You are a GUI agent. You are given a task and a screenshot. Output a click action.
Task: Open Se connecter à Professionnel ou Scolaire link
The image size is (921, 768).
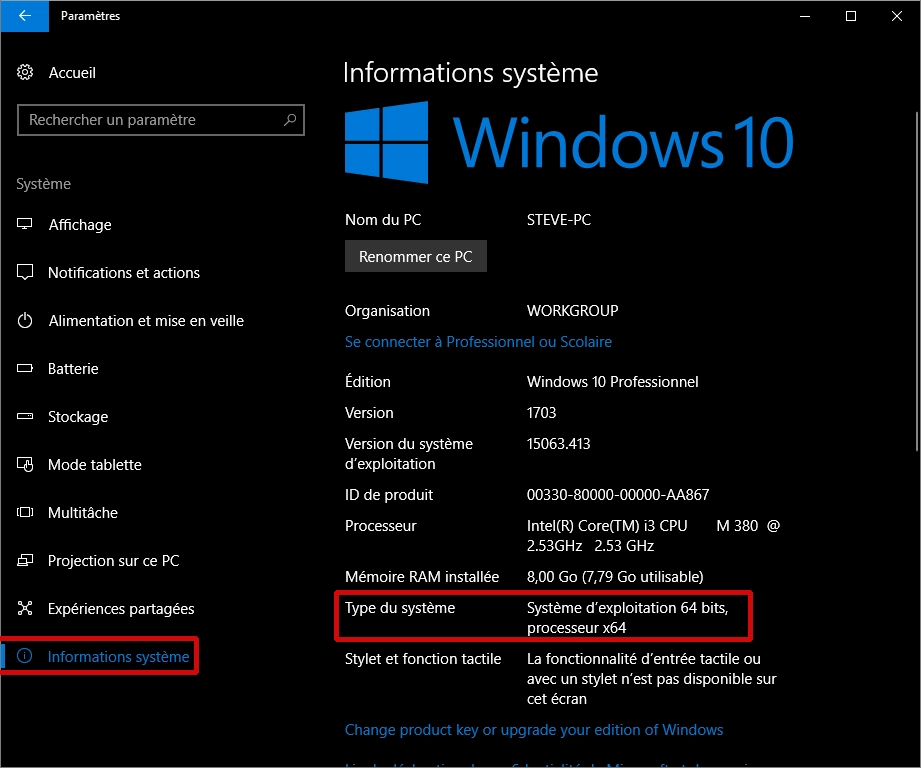coord(478,342)
